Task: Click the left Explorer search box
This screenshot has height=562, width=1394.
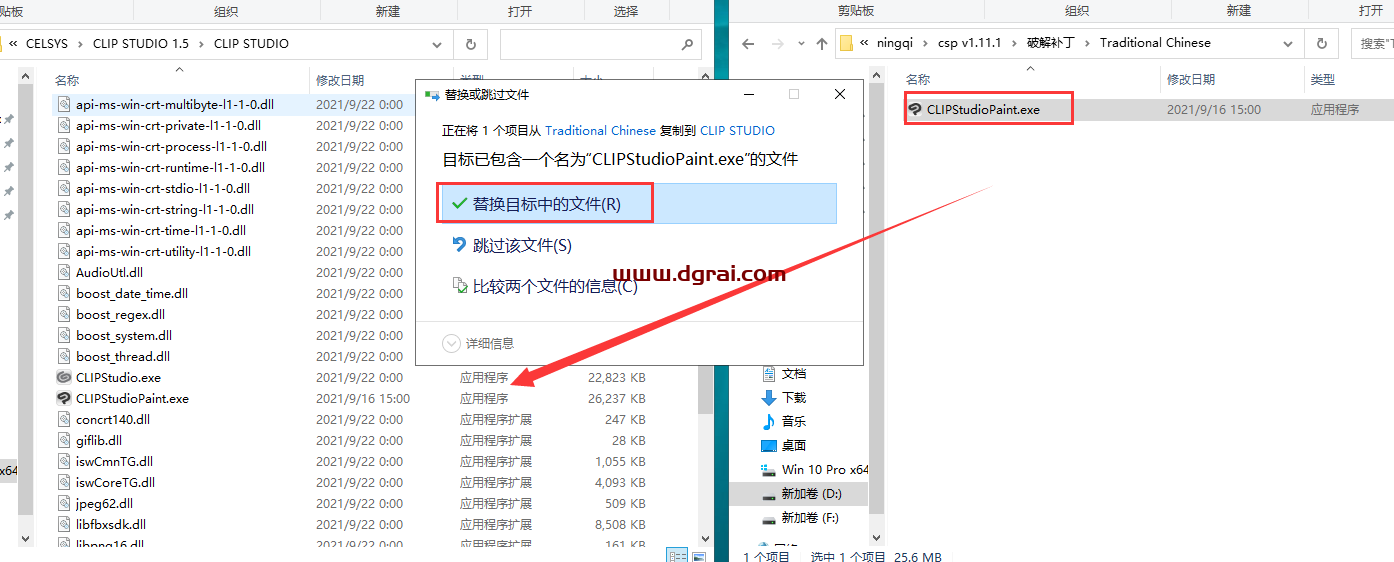Action: (599, 44)
